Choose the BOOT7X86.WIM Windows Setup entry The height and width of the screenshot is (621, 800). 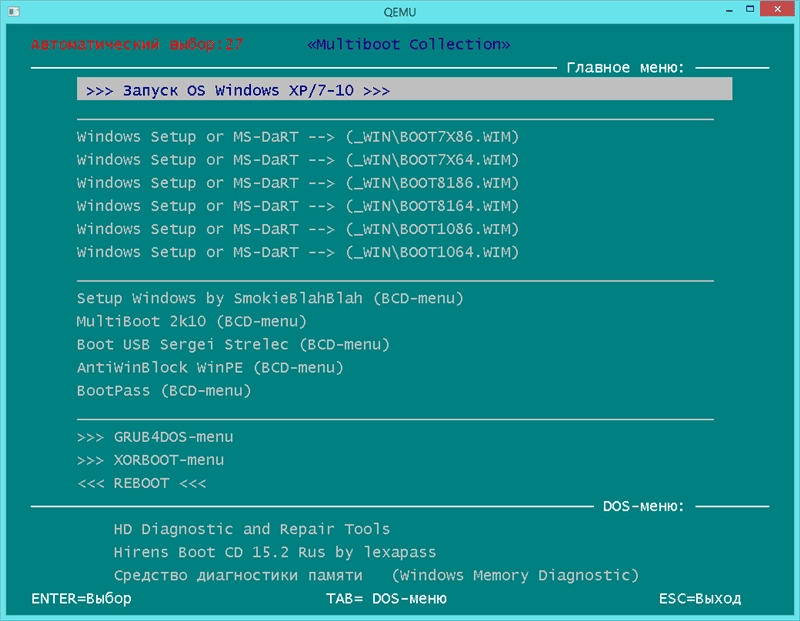pyautogui.click(x=297, y=137)
